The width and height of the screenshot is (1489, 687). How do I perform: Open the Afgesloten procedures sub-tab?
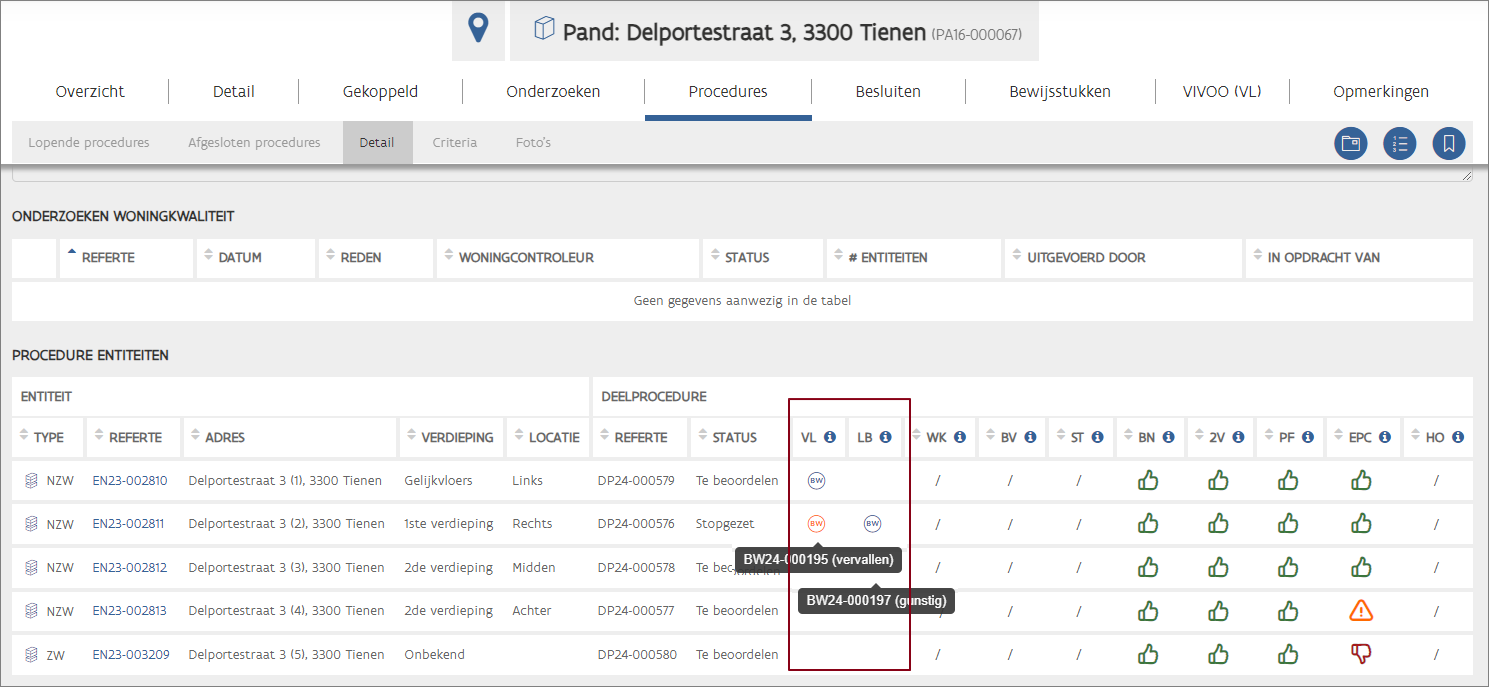click(x=254, y=142)
